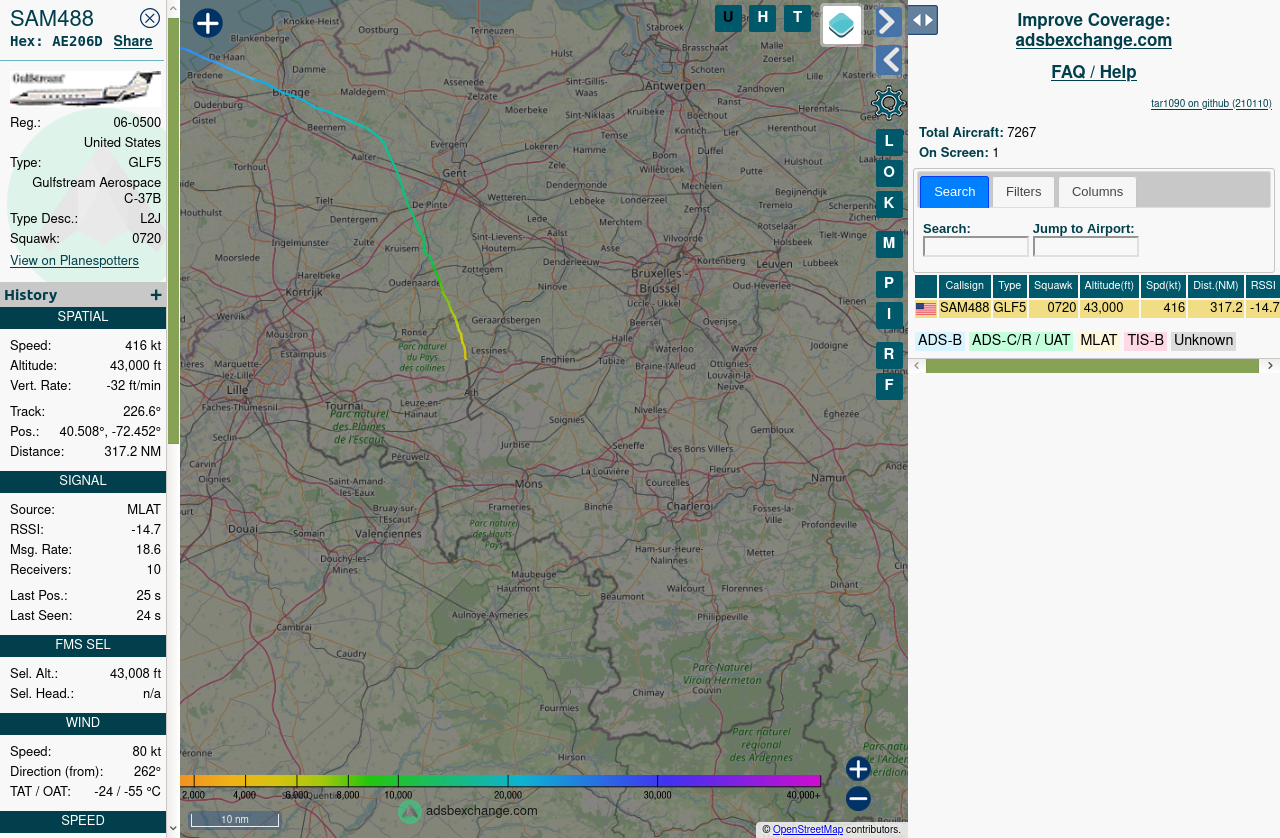Open tar1090 on github link
1280x838 pixels.
1211,103
